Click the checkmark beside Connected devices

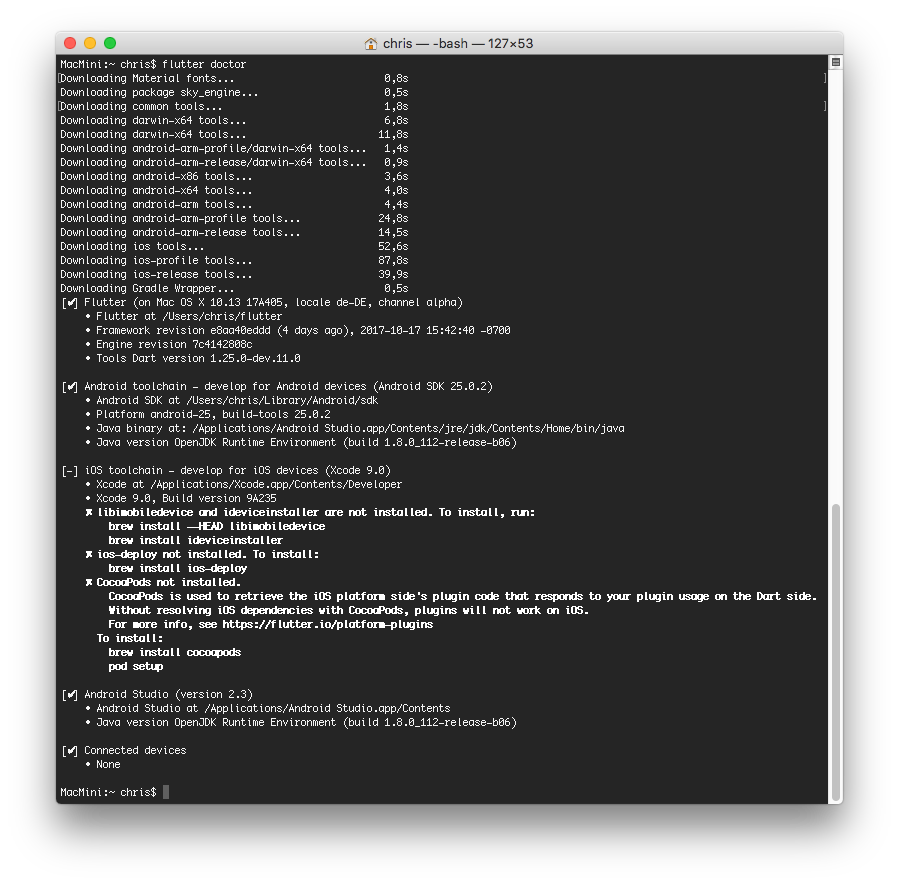tap(70, 750)
